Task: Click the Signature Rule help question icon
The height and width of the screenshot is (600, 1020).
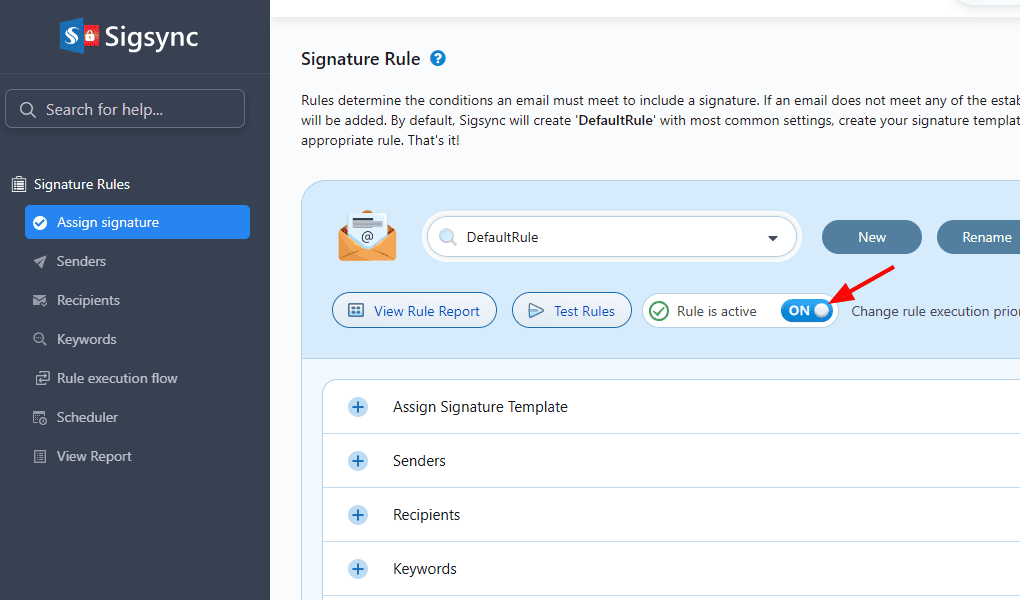Action: tap(438, 59)
